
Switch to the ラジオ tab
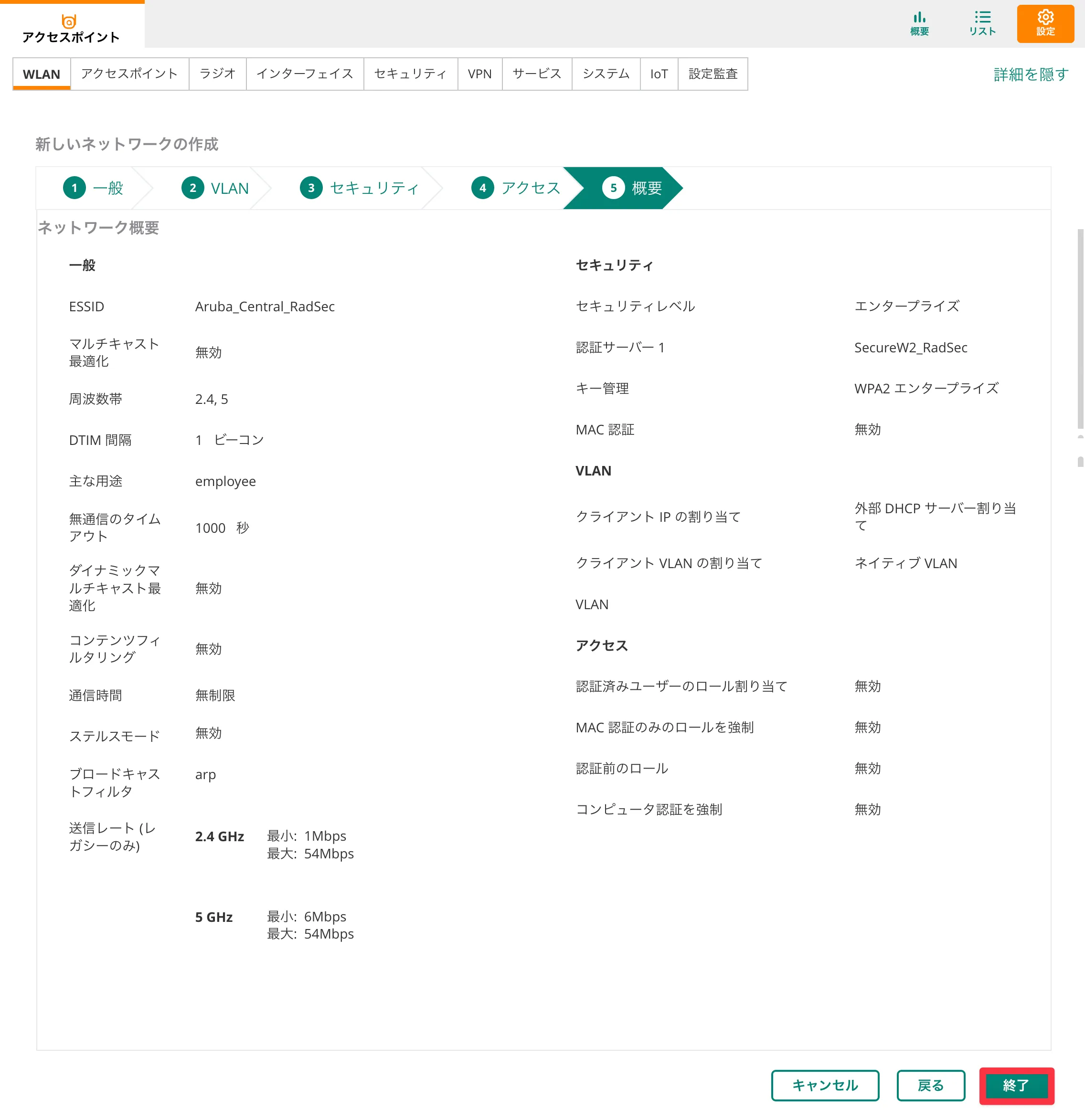(x=217, y=74)
